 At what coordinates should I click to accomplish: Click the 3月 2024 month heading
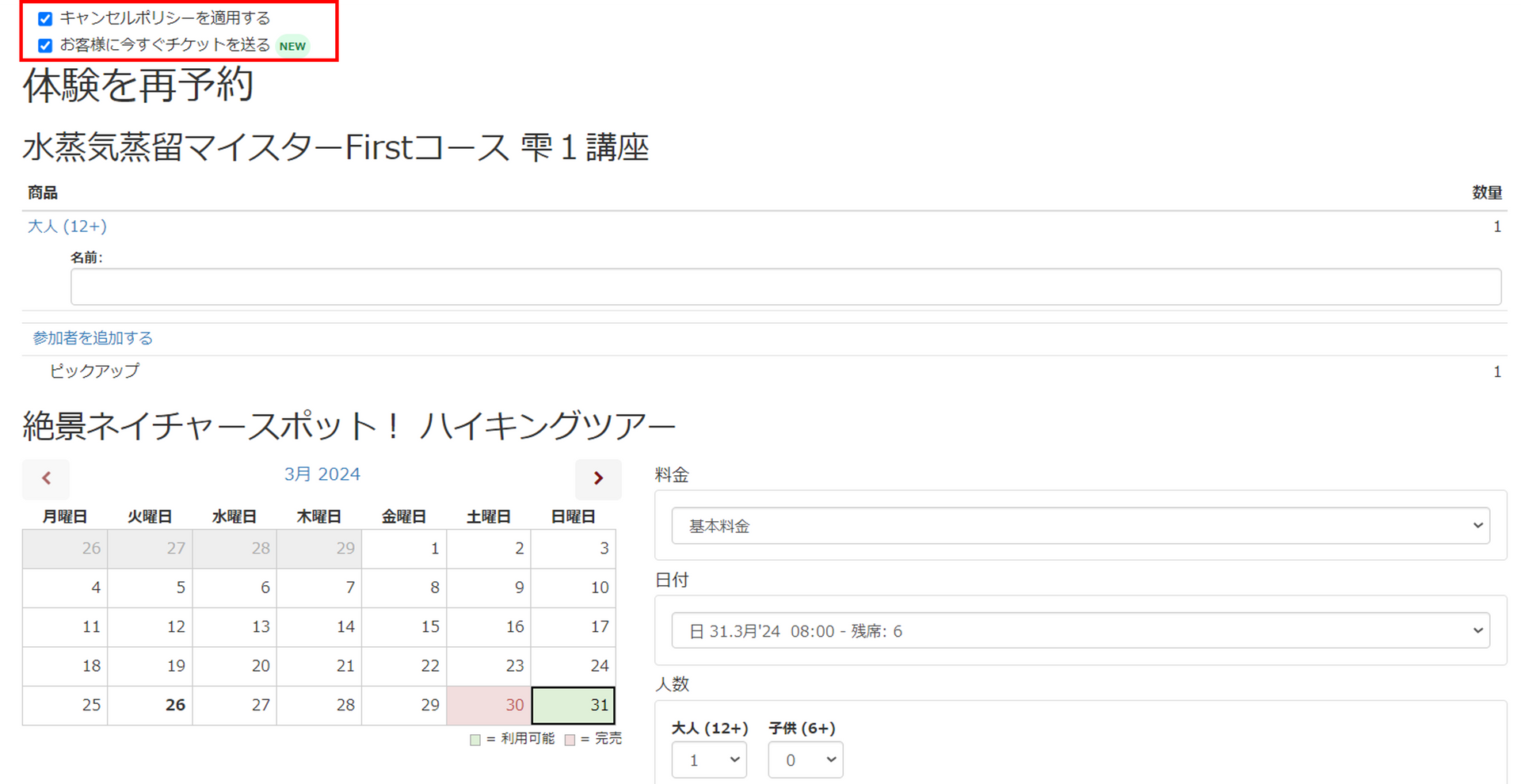[x=322, y=474]
